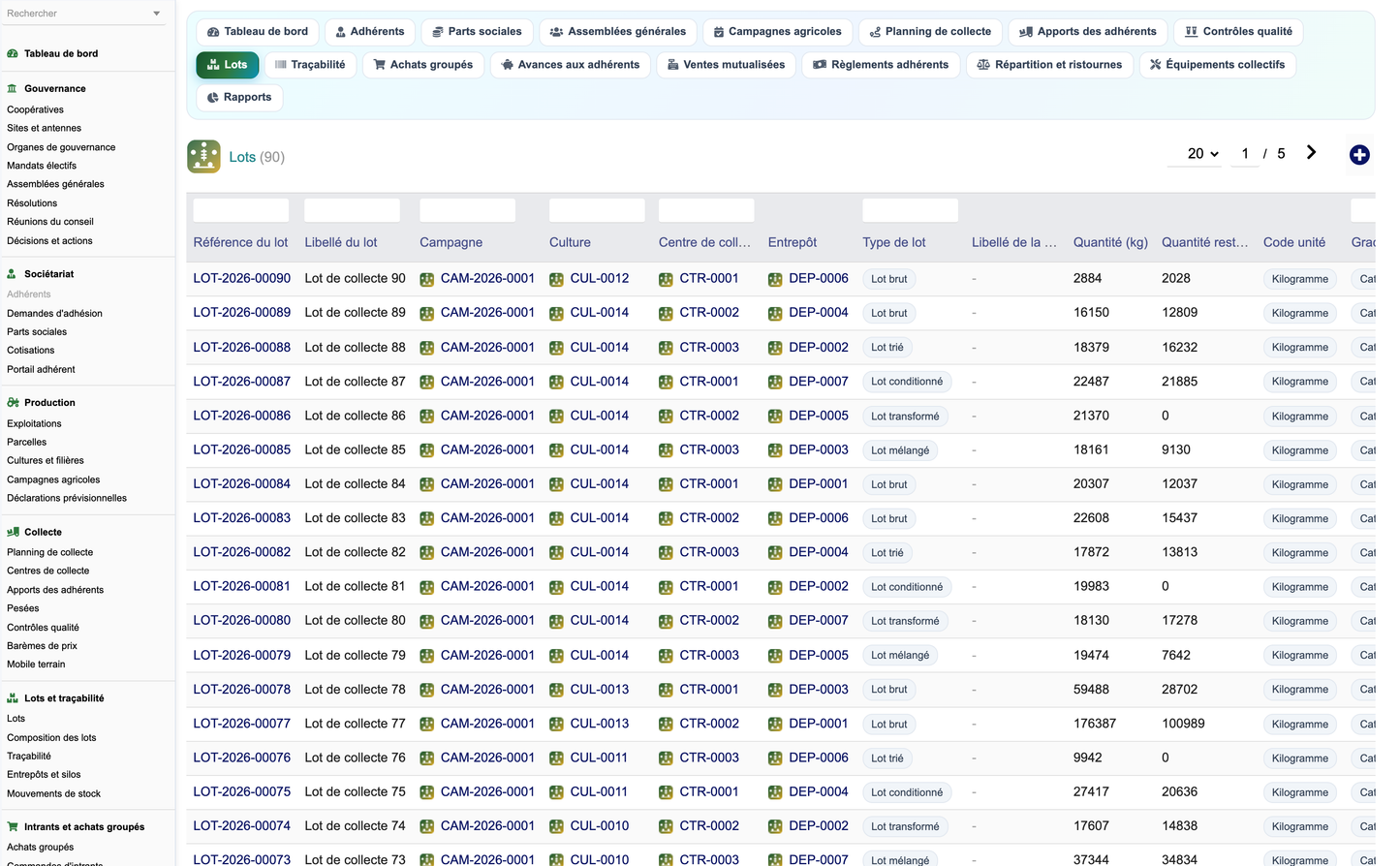Screen dimensions: 1400x866
Task: Open Entrepôts et silos in sidebar
Action: (x=44, y=775)
